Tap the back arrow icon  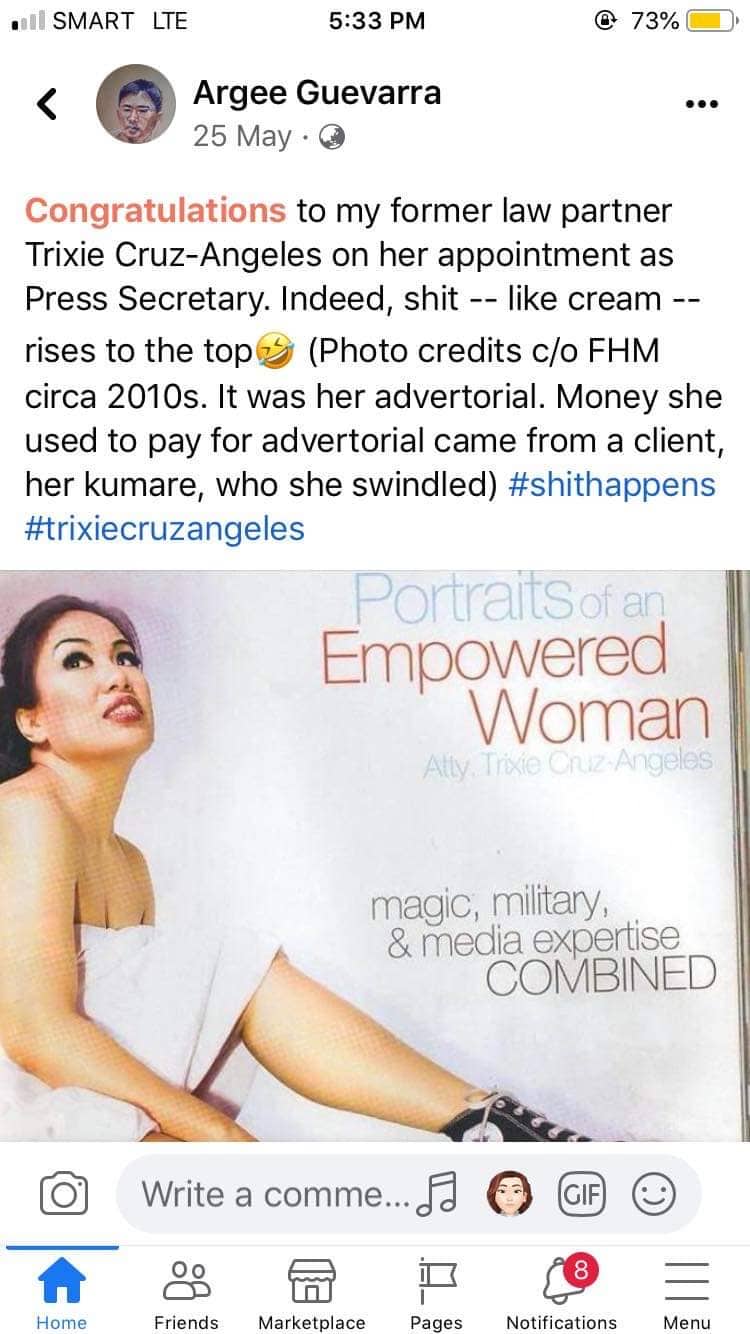coord(46,103)
